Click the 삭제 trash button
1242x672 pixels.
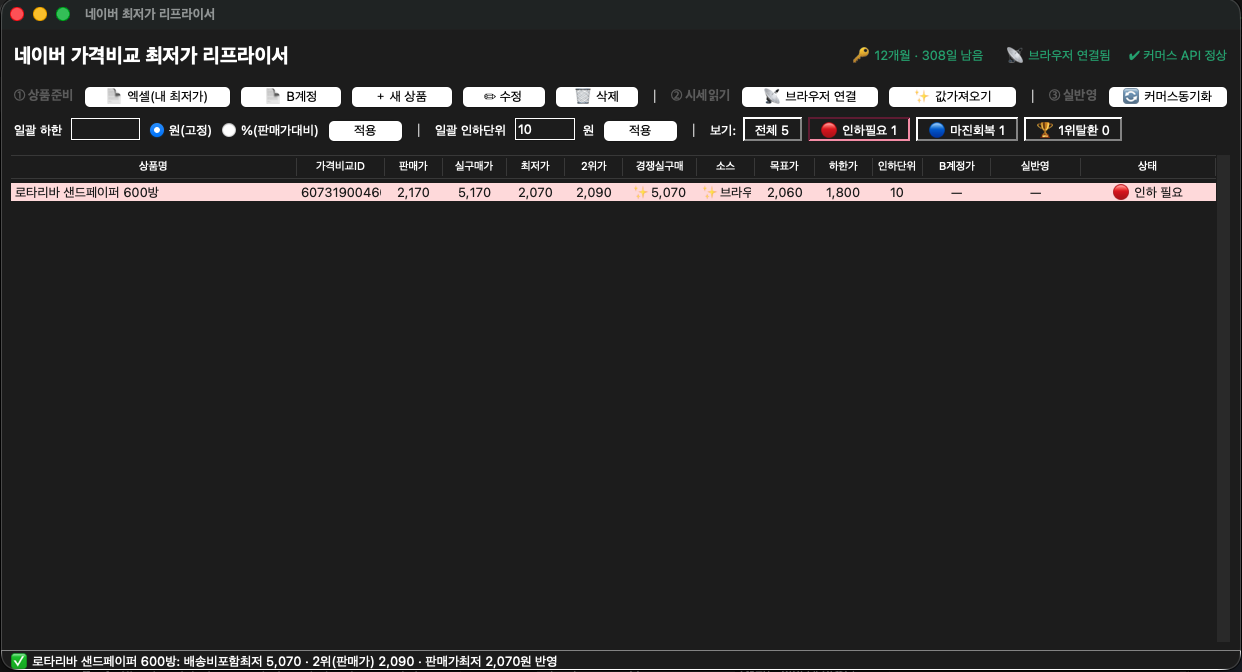(x=596, y=96)
